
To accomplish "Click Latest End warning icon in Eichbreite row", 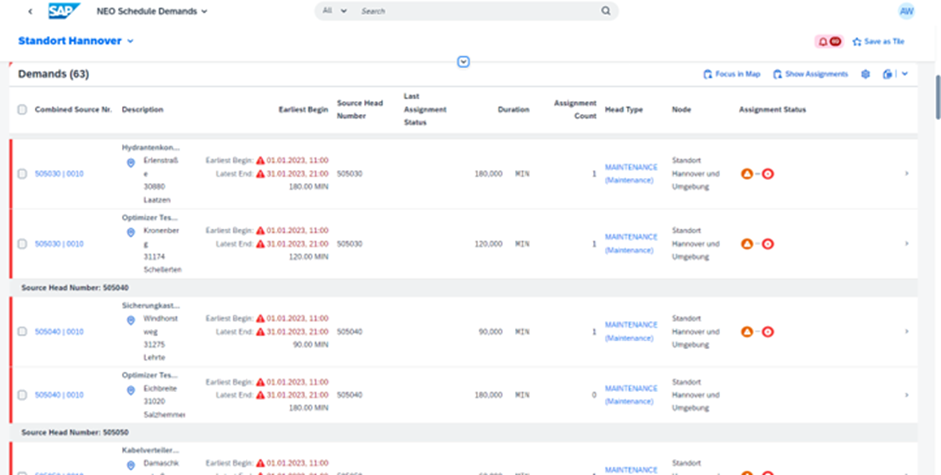I will (x=260, y=395).
